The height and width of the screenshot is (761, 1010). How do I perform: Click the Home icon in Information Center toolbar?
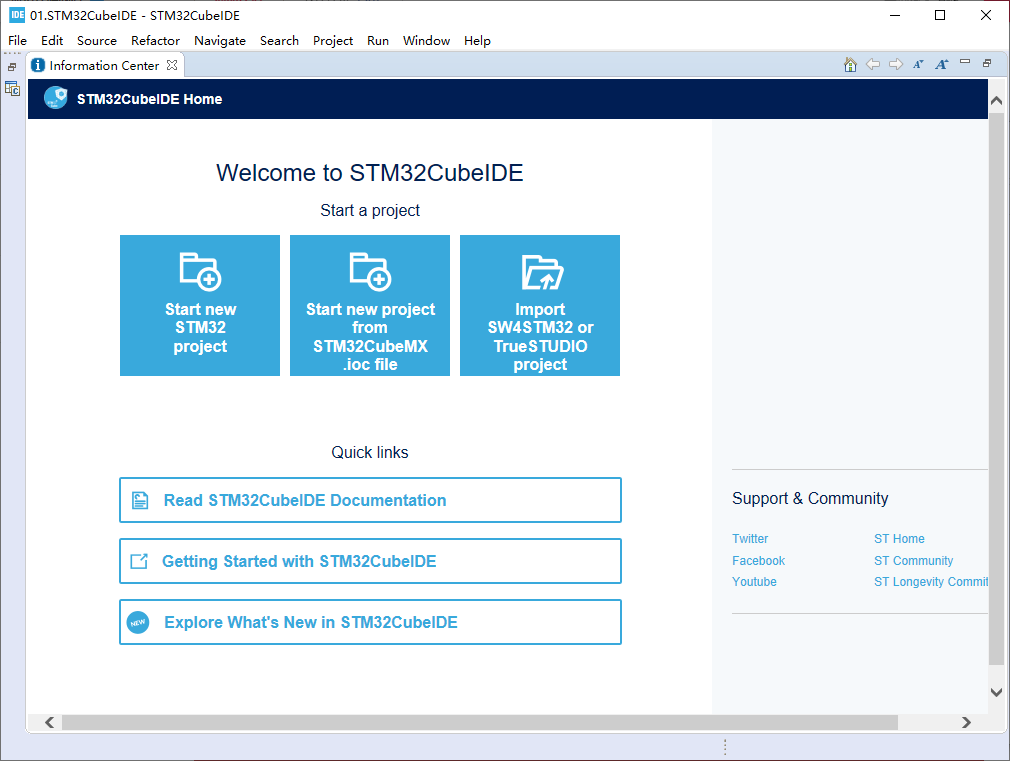tap(850, 64)
